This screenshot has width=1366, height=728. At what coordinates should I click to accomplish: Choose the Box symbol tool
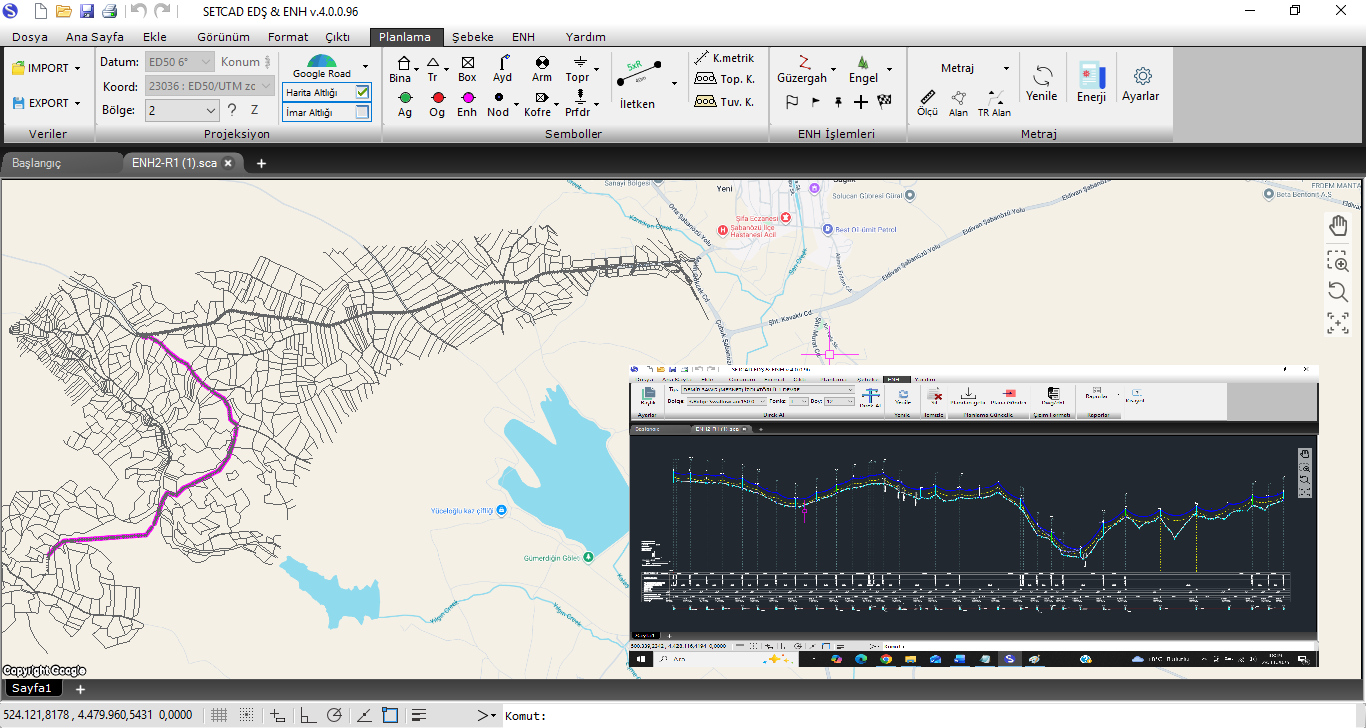click(467, 68)
